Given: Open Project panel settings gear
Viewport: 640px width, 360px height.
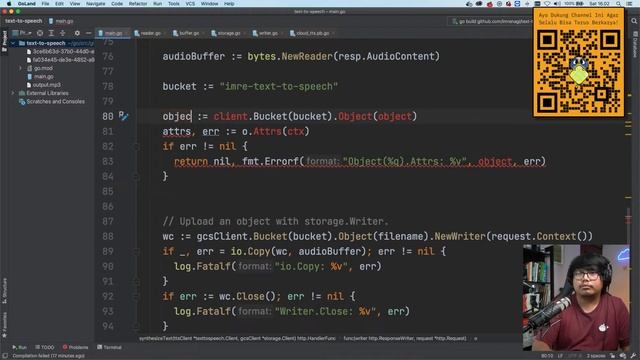Looking at the screenshot, I should click(x=77, y=33).
